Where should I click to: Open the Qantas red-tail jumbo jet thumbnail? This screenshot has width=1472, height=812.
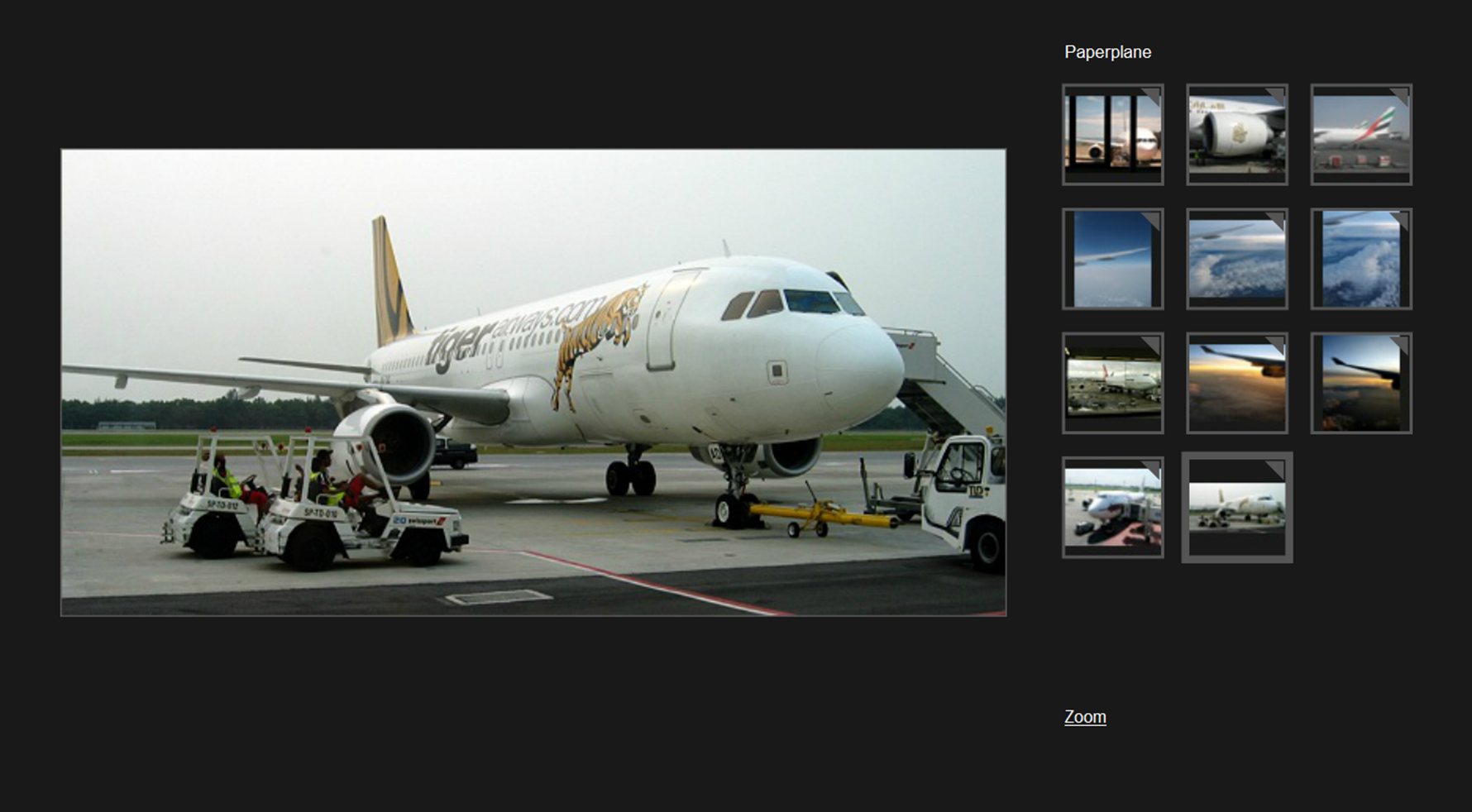[x=1112, y=383]
